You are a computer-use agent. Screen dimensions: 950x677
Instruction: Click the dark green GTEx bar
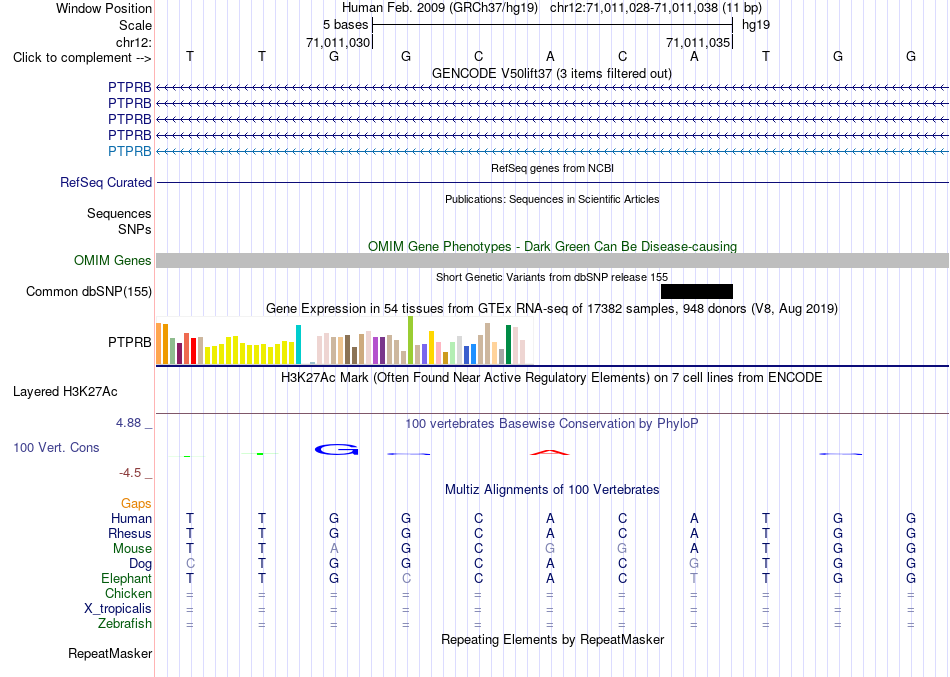pos(508,344)
